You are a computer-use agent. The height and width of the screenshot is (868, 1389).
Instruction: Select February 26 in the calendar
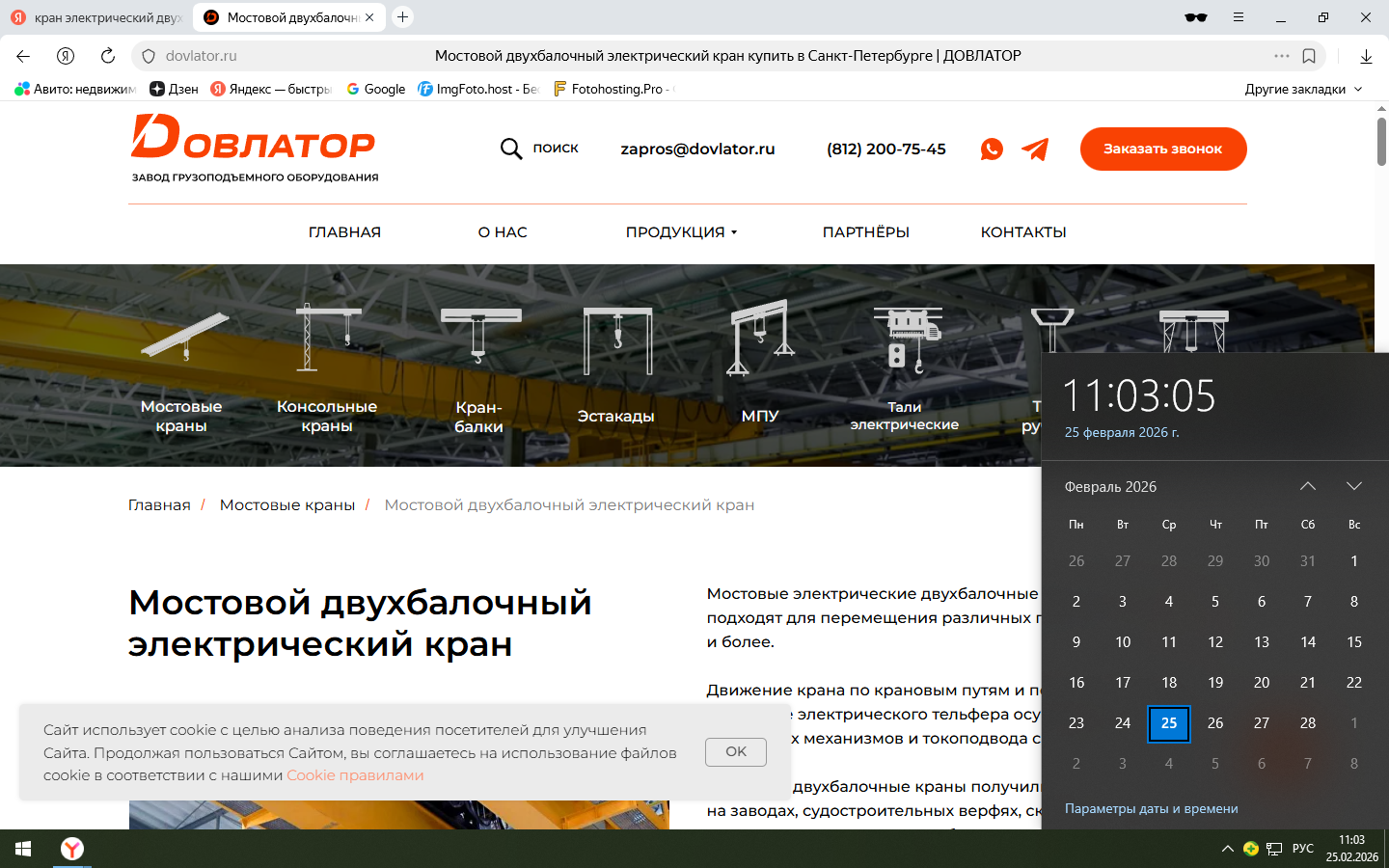point(1215,723)
